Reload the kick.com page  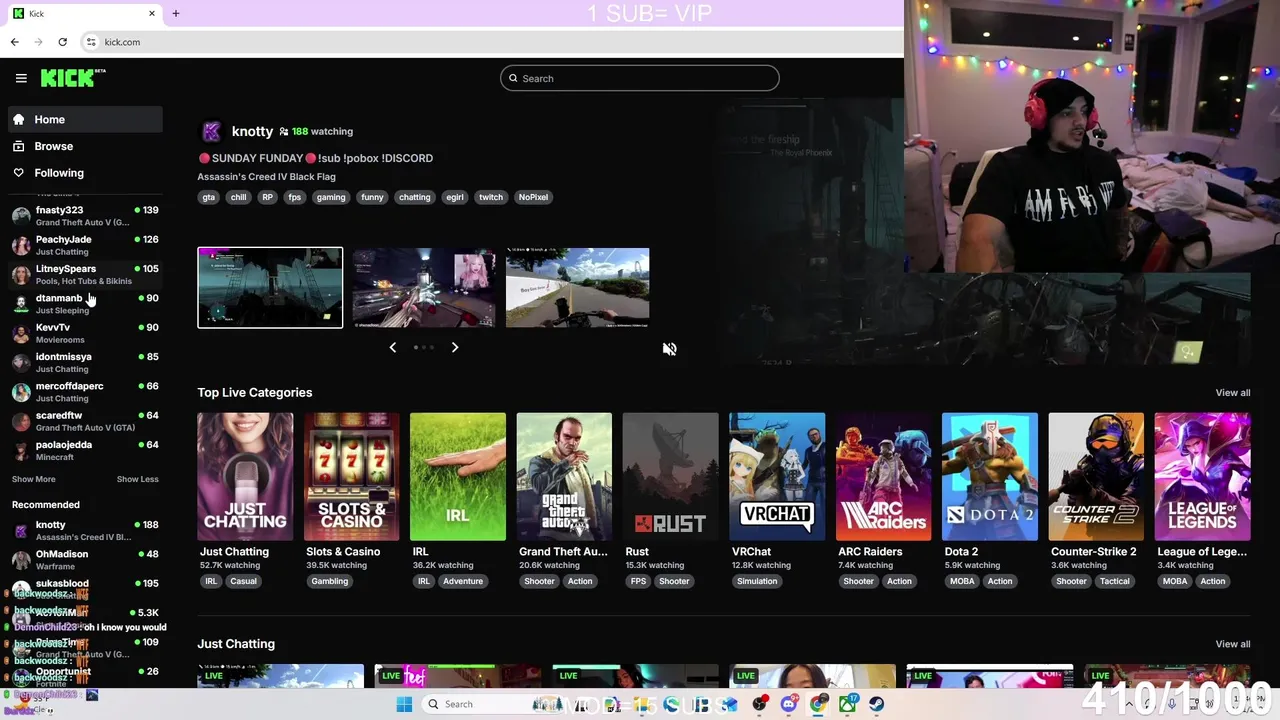tap(62, 42)
